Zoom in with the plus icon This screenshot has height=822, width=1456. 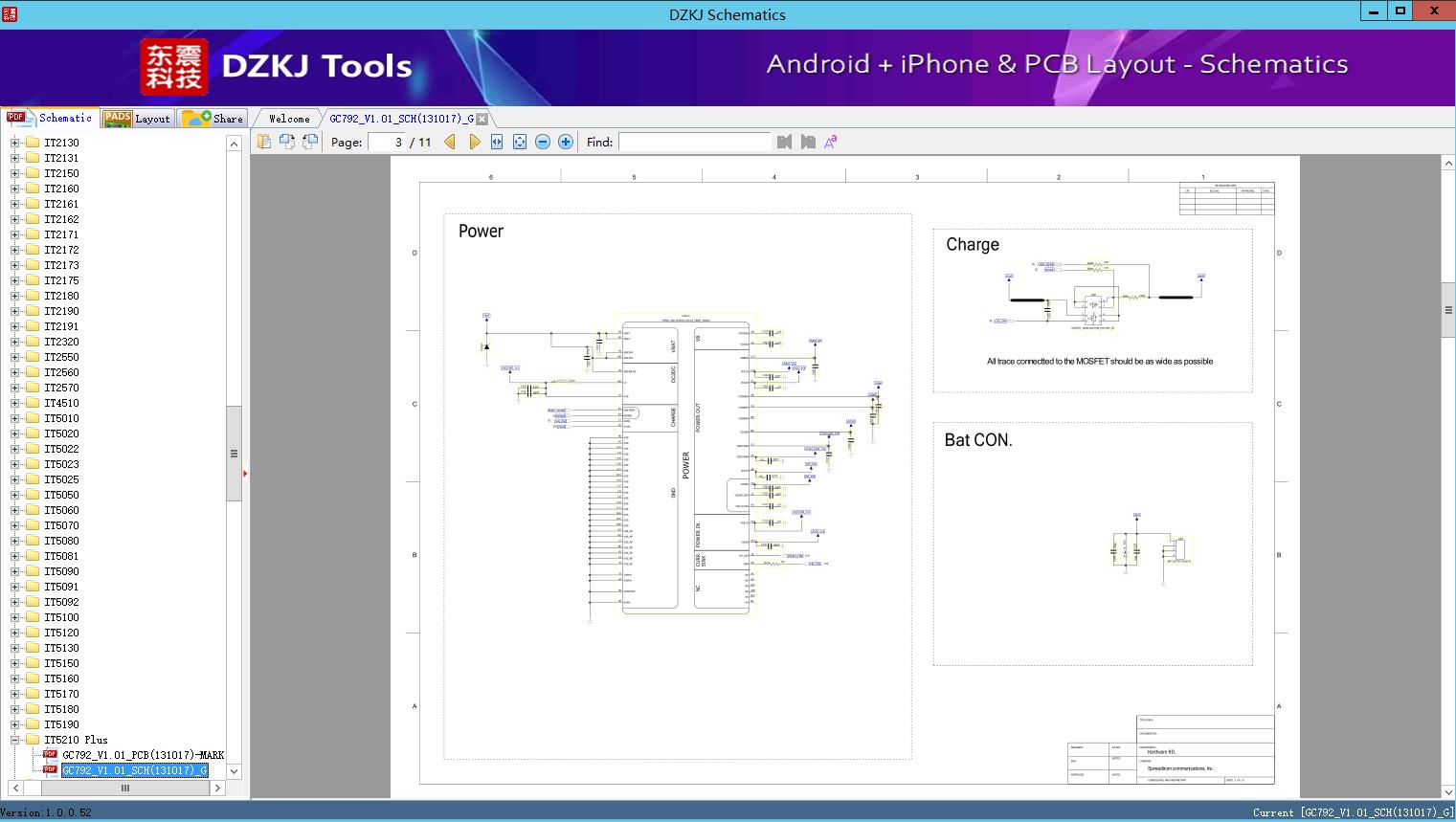566,142
